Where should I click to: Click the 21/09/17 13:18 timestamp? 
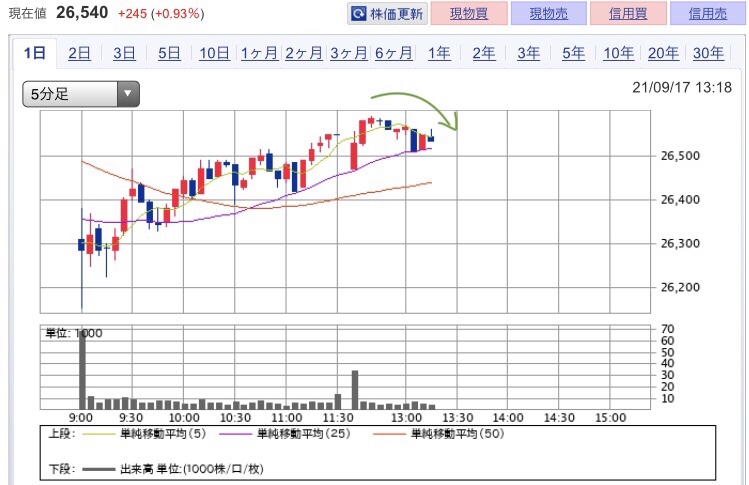tap(682, 87)
